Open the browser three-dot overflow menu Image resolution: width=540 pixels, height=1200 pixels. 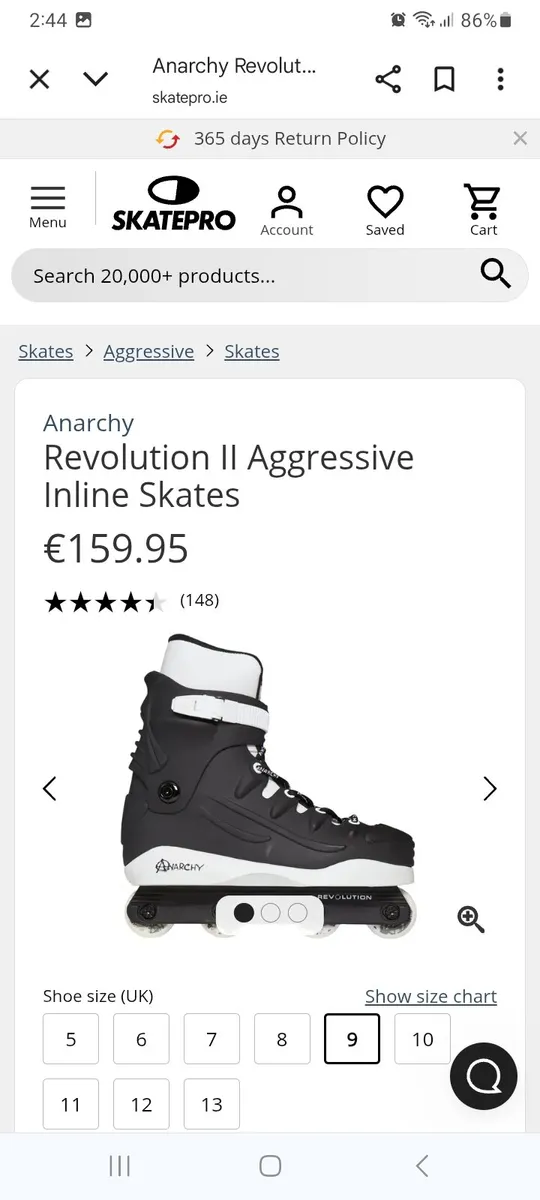pyautogui.click(x=501, y=79)
